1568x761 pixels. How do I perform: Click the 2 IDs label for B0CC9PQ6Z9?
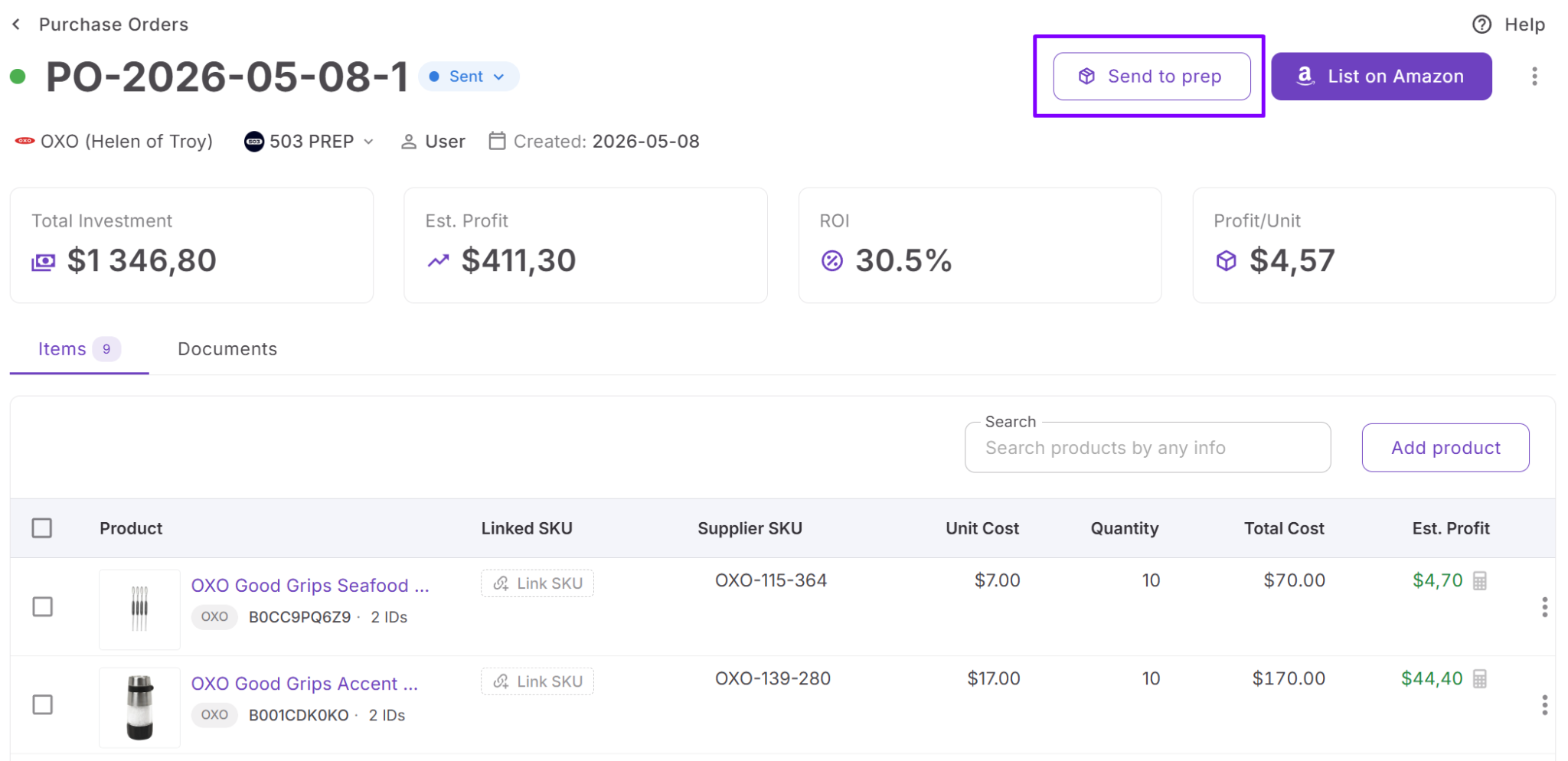tap(389, 617)
